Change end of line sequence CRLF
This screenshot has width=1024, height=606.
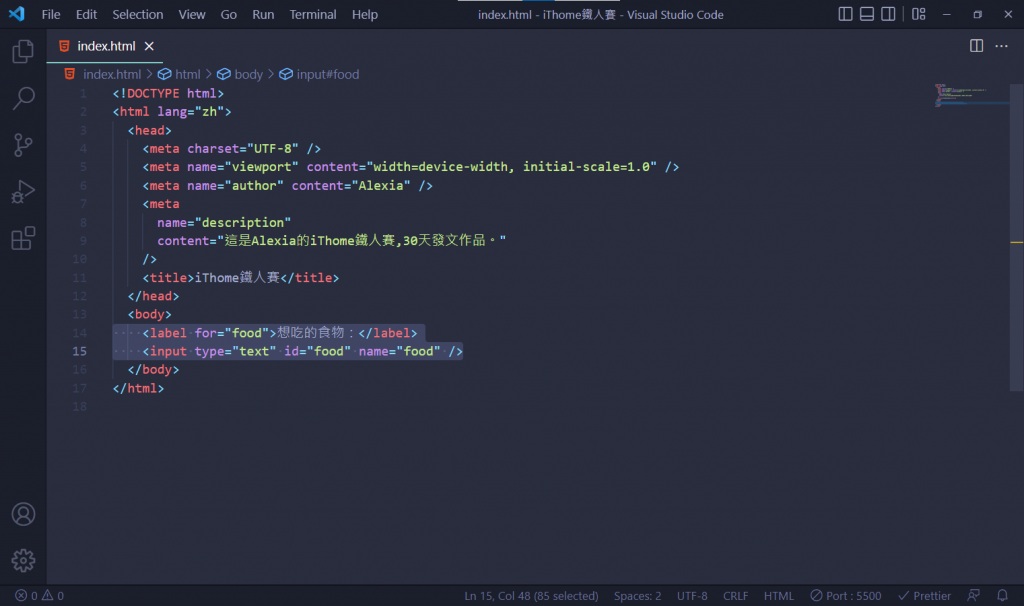click(x=735, y=596)
